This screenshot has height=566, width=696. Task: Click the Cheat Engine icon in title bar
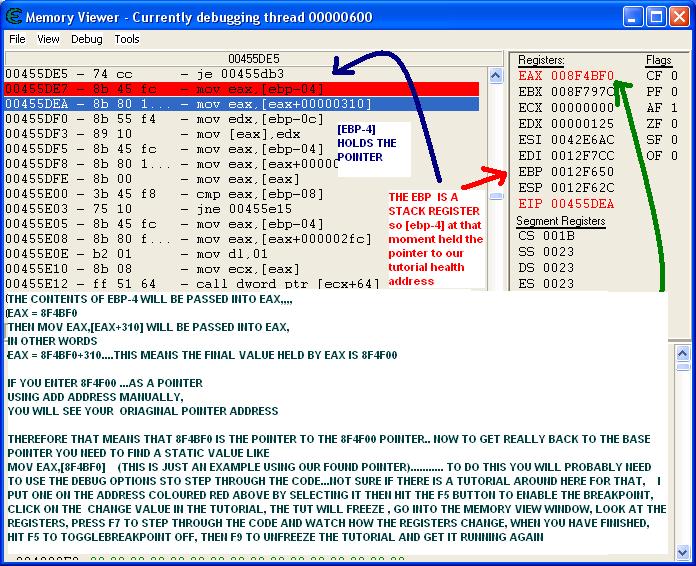pos(13,16)
